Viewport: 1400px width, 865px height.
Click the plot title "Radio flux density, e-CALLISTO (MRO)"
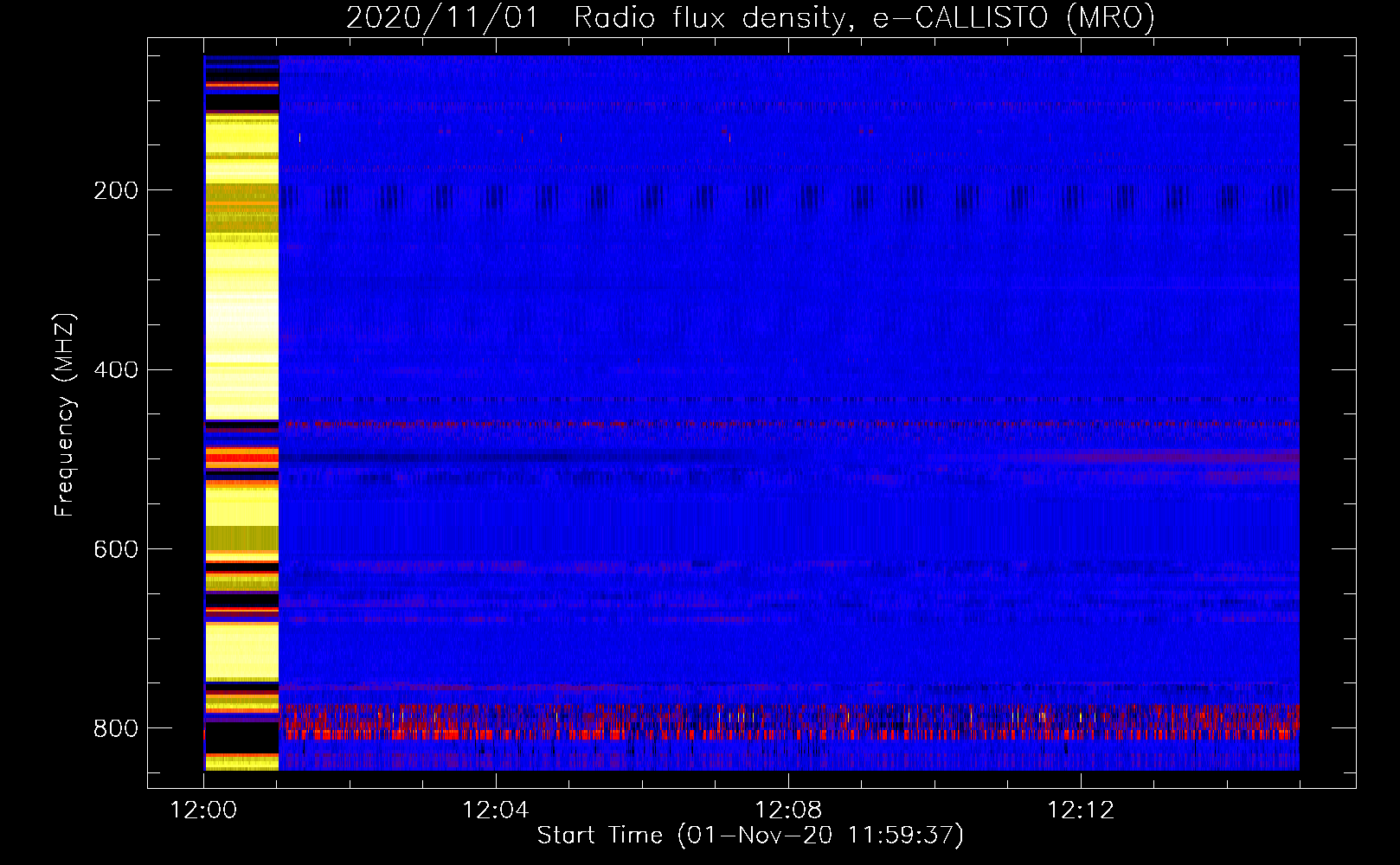(x=864, y=18)
